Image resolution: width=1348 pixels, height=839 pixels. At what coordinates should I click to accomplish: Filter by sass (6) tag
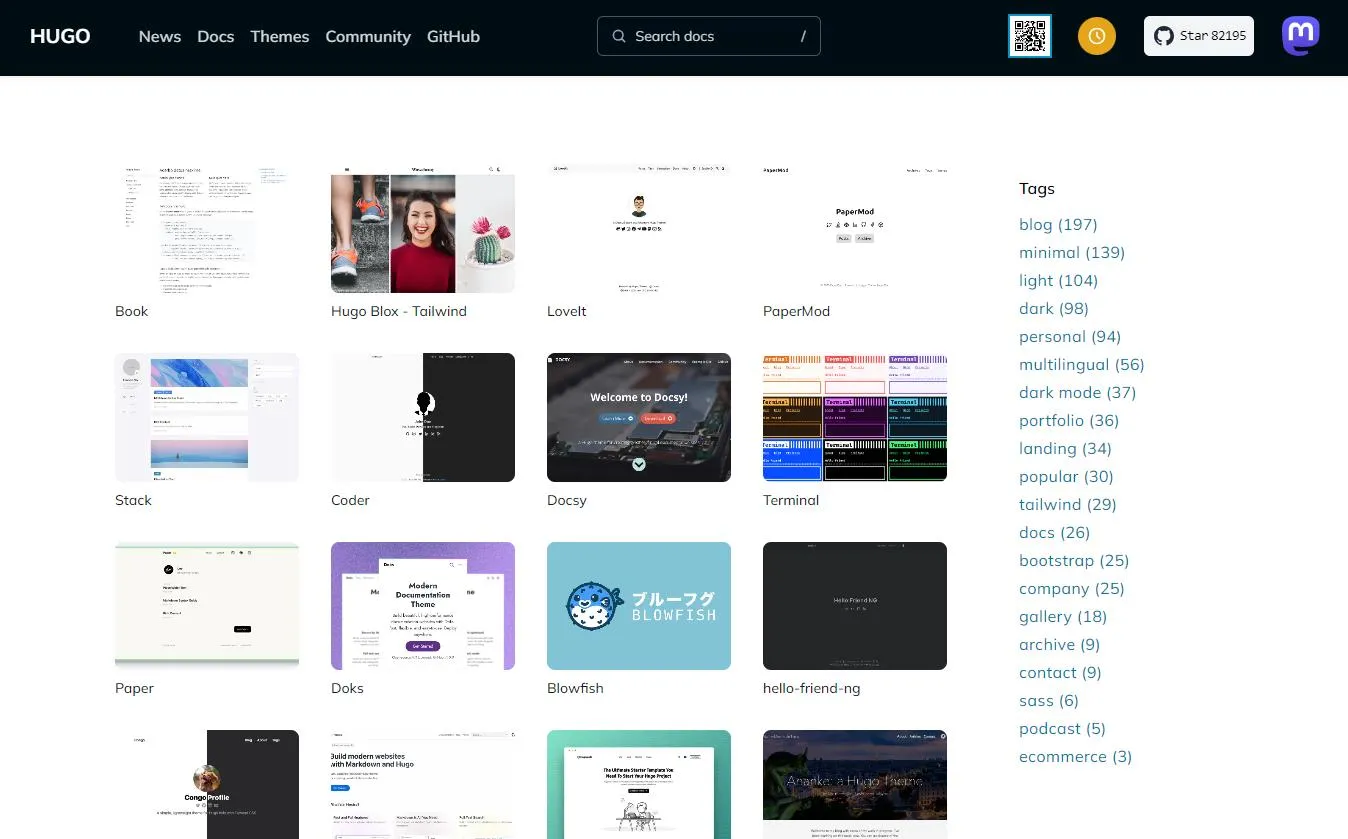(1049, 700)
